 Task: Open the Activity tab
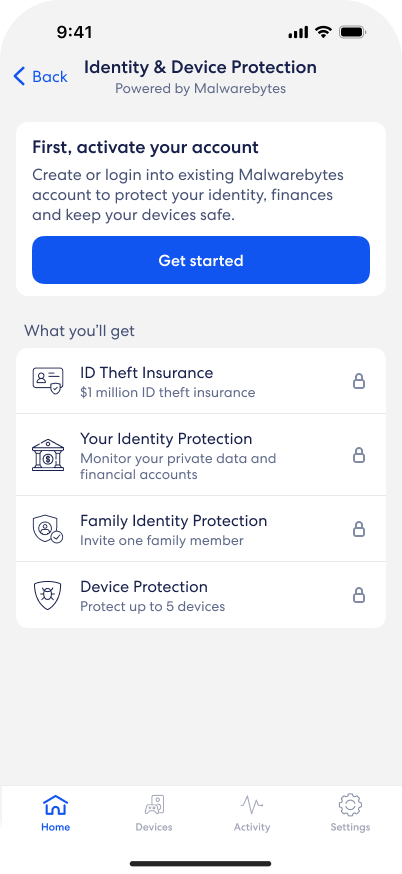pyautogui.click(x=252, y=813)
